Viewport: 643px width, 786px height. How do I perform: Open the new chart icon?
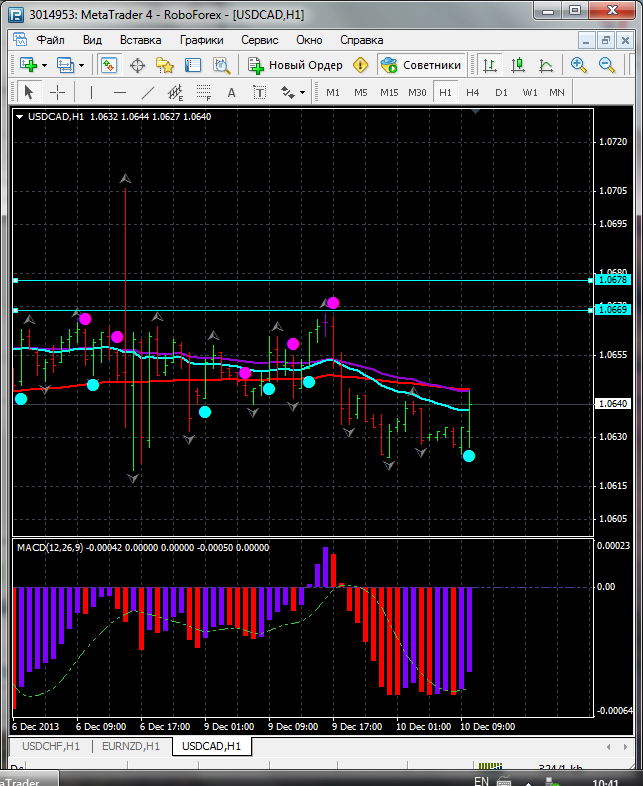pyautogui.click(x=27, y=65)
